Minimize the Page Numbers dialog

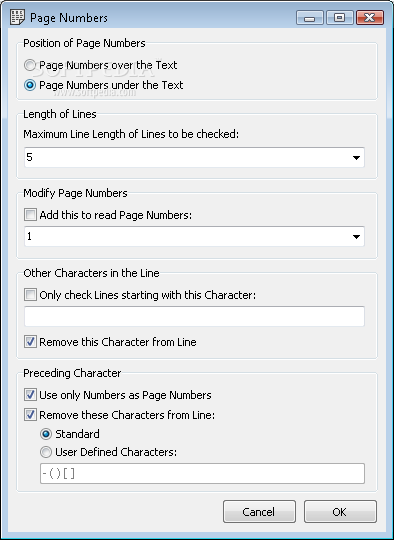pyautogui.click(x=310, y=18)
